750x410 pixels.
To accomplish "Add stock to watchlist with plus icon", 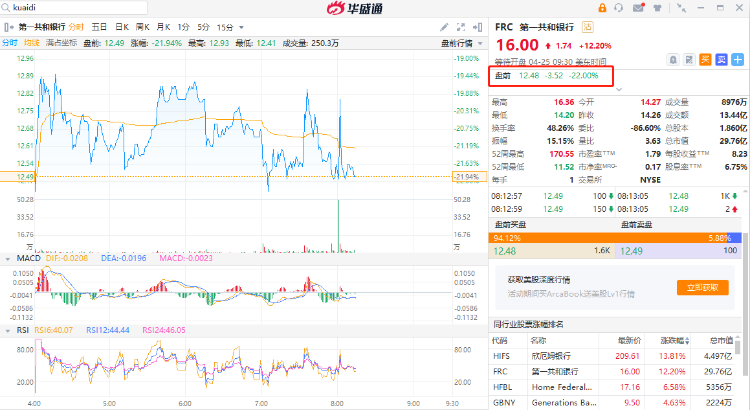I will pos(738,60).
